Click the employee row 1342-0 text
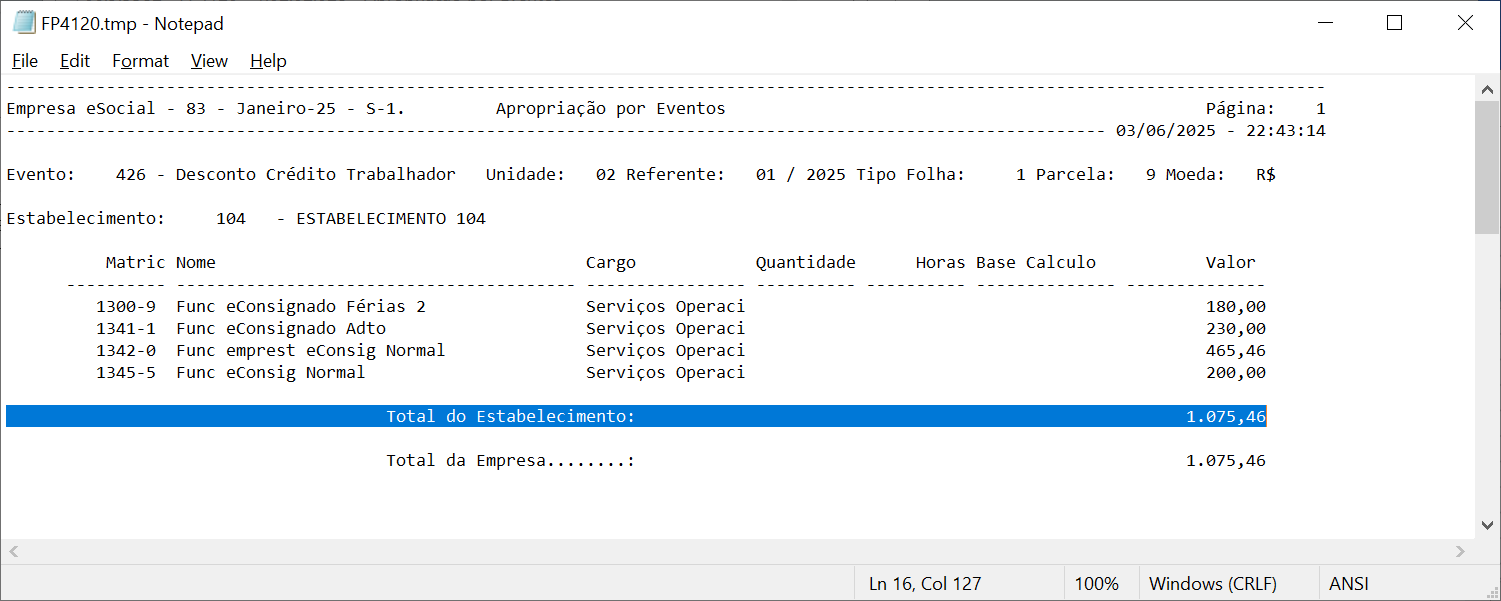The height and width of the screenshot is (601, 1501). pyautogui.click(x=270, y=351)
